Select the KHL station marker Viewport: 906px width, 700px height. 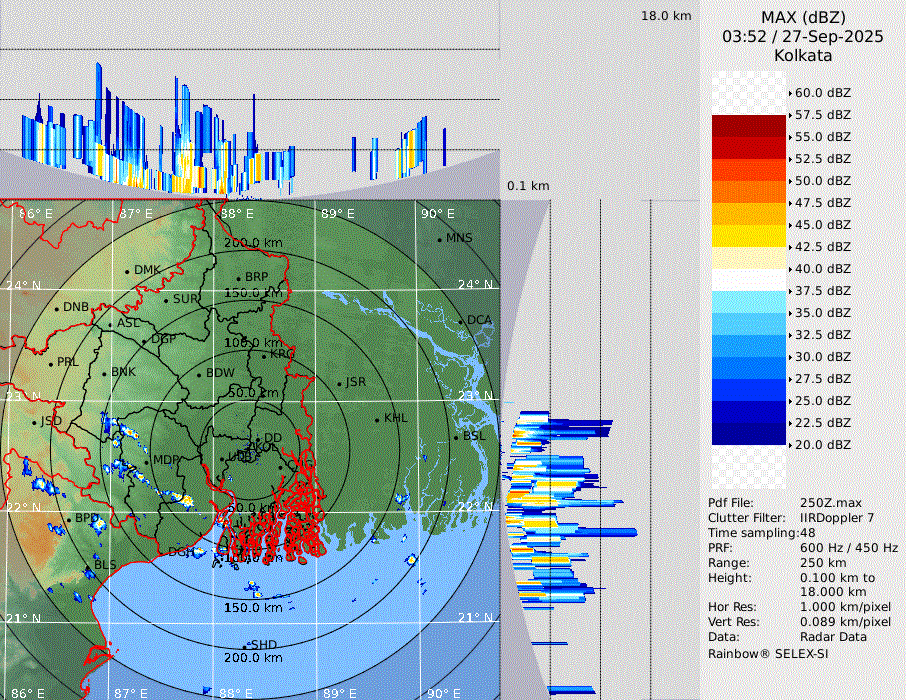coord(377,419)
